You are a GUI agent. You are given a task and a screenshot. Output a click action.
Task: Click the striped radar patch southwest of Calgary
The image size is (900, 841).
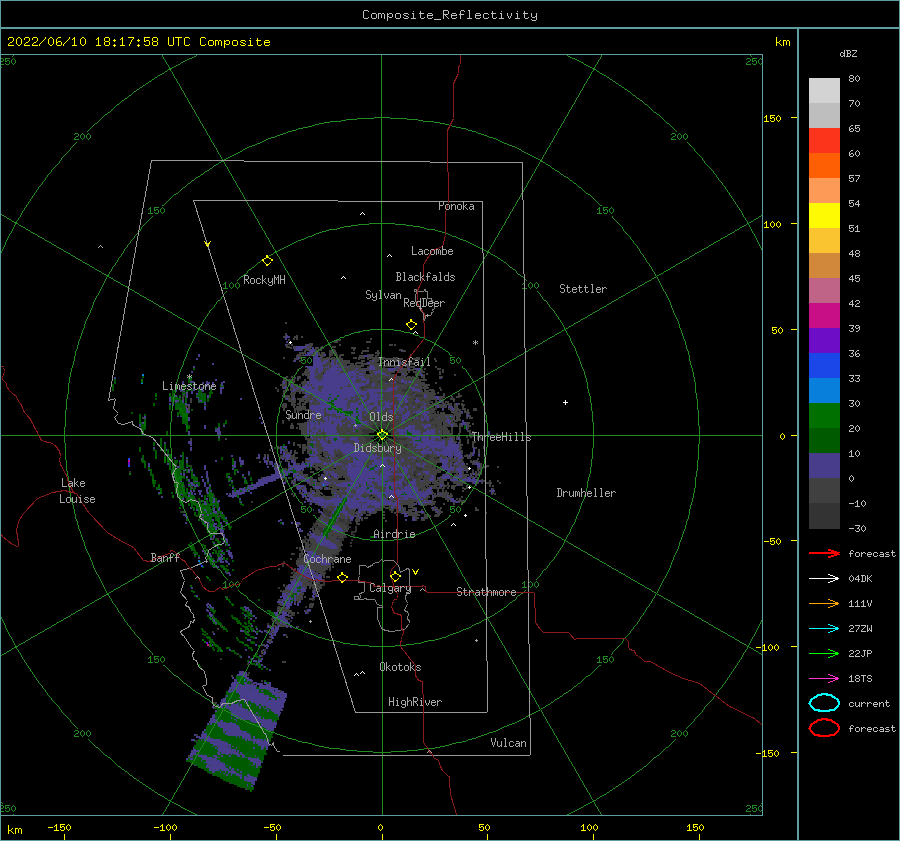[237, 732]
